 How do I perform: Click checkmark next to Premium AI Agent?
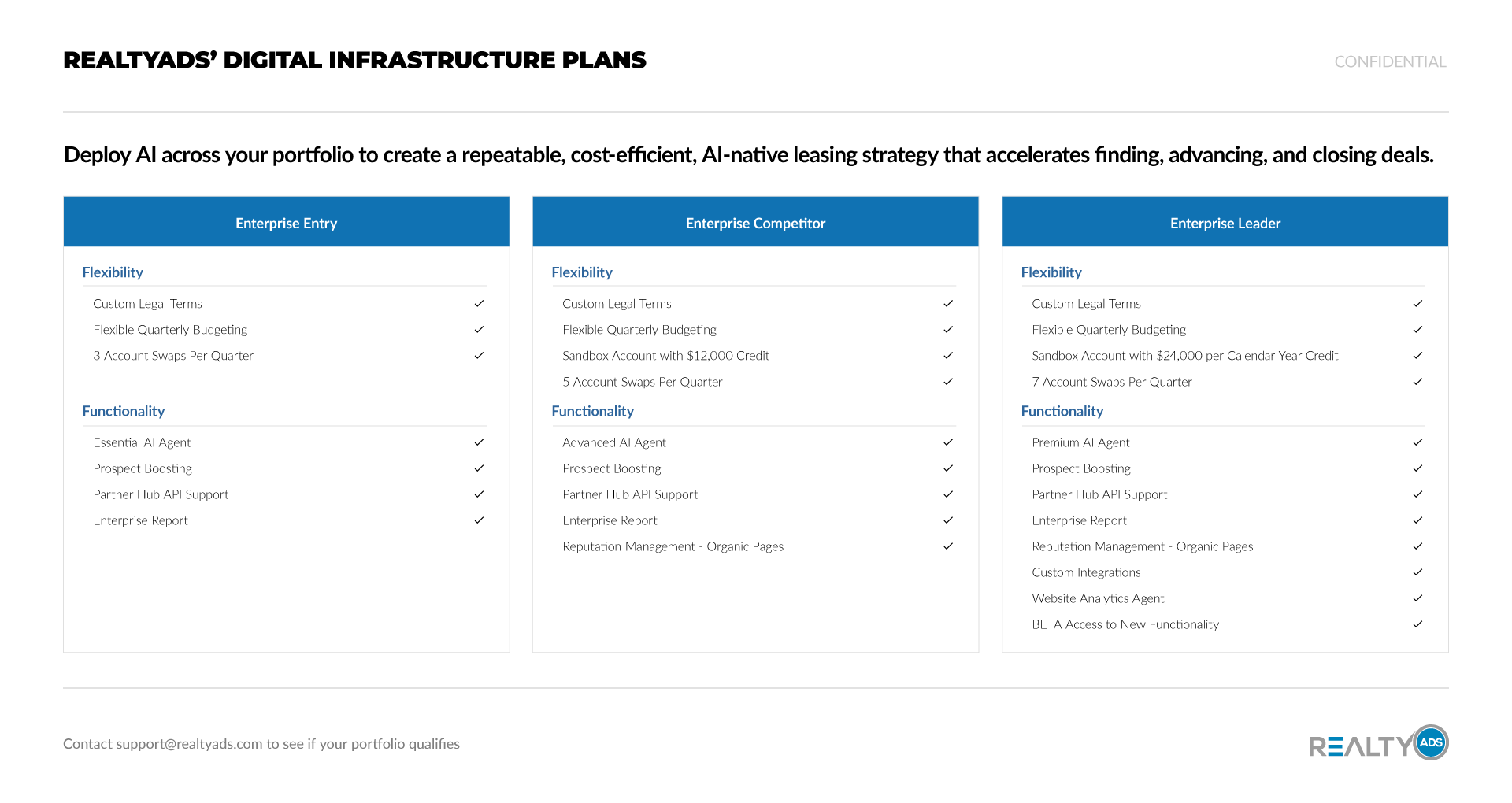pos(1417,442)
